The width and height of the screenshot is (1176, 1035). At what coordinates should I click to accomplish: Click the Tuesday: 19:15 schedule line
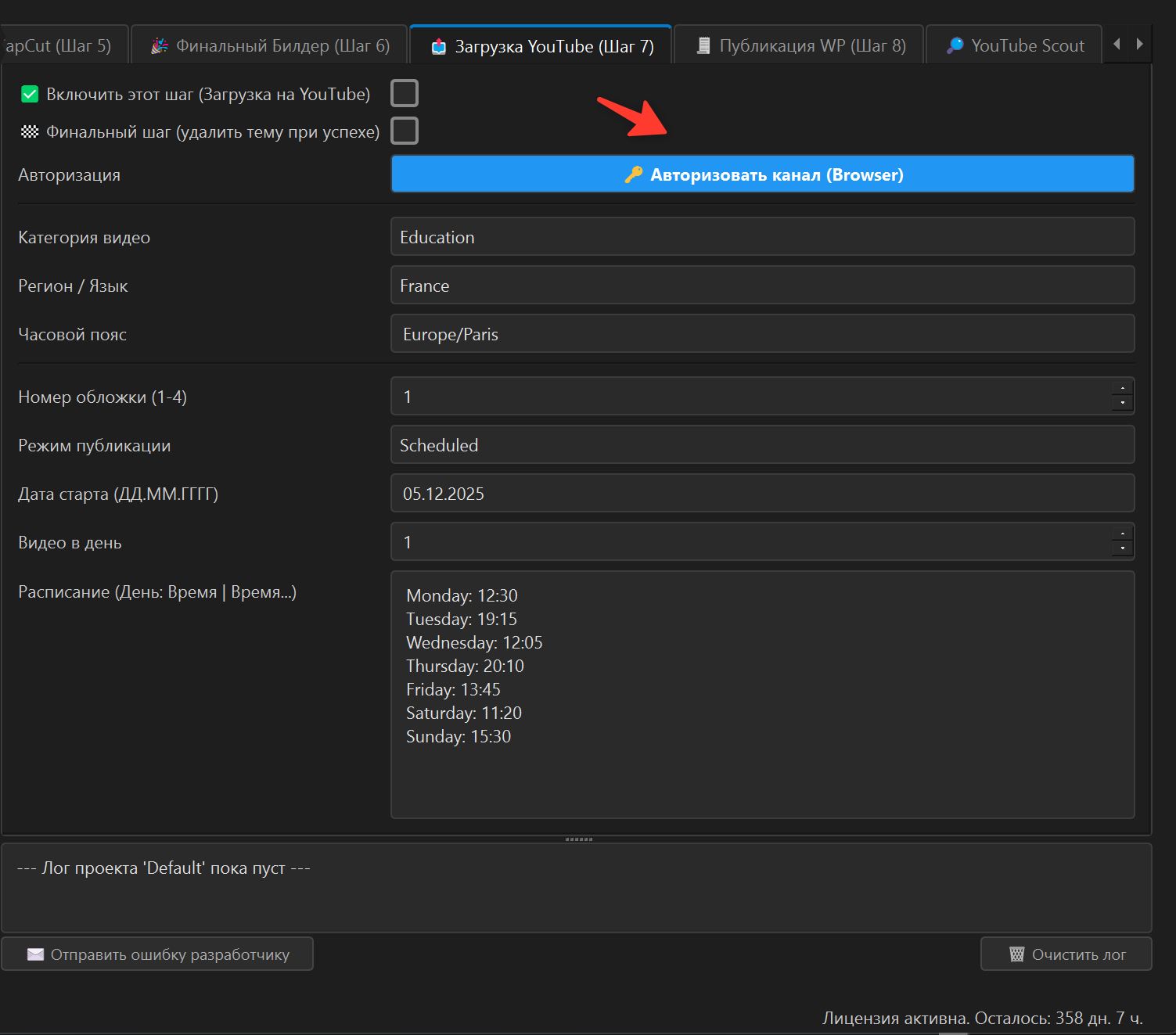462,619
